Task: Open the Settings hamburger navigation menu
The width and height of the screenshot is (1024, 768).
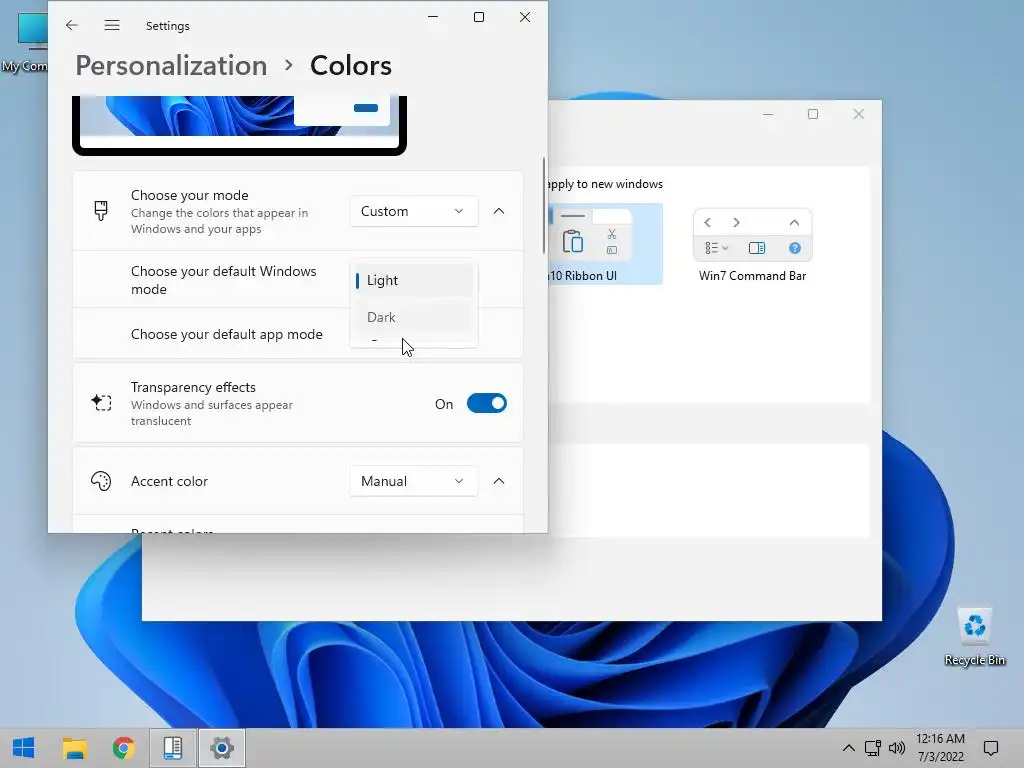Action: 112,25
